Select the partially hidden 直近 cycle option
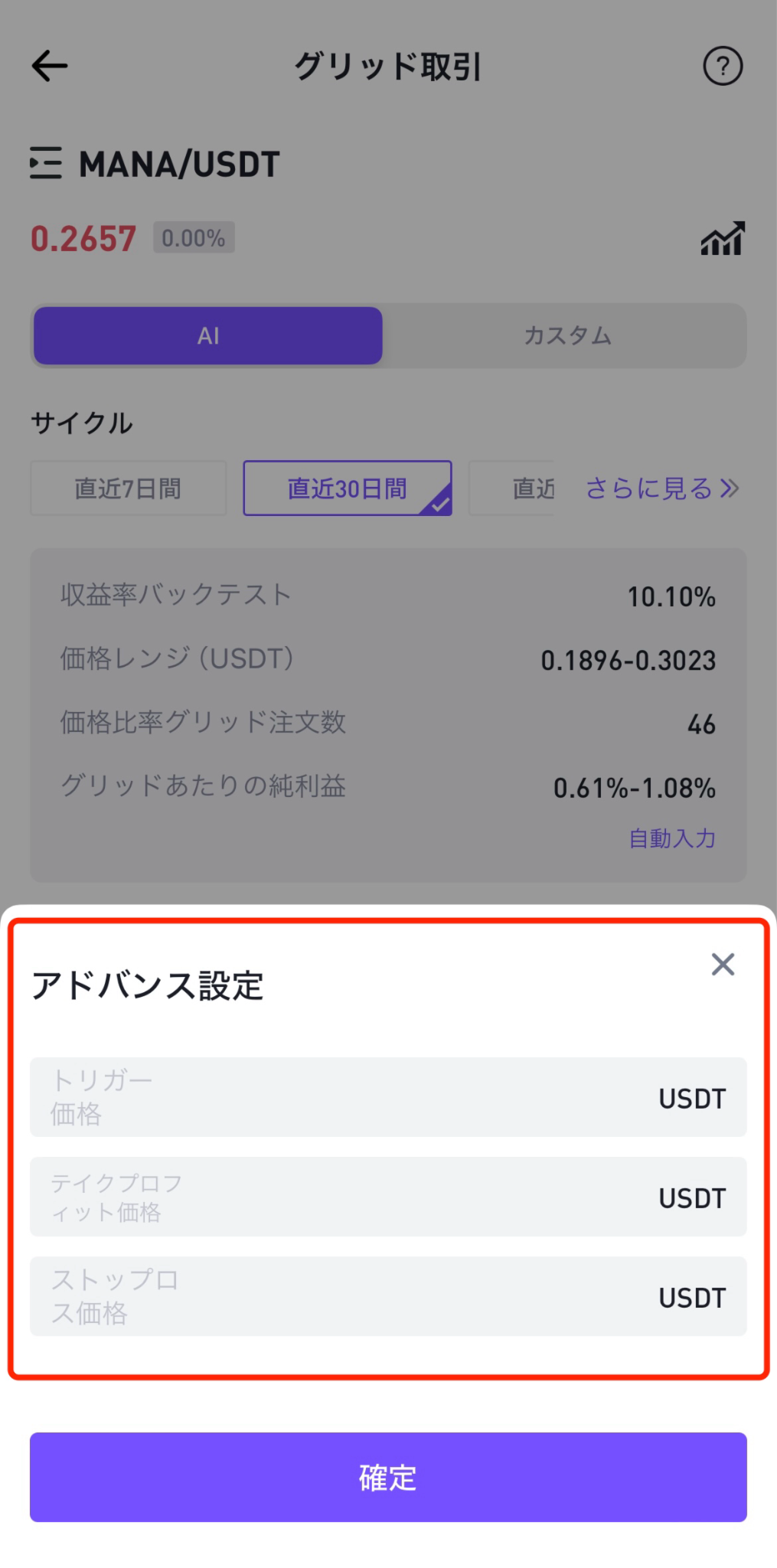Image resolution: width=777 pixels, height=1568 pixels. pyautogui.click(x=513, y=488)
